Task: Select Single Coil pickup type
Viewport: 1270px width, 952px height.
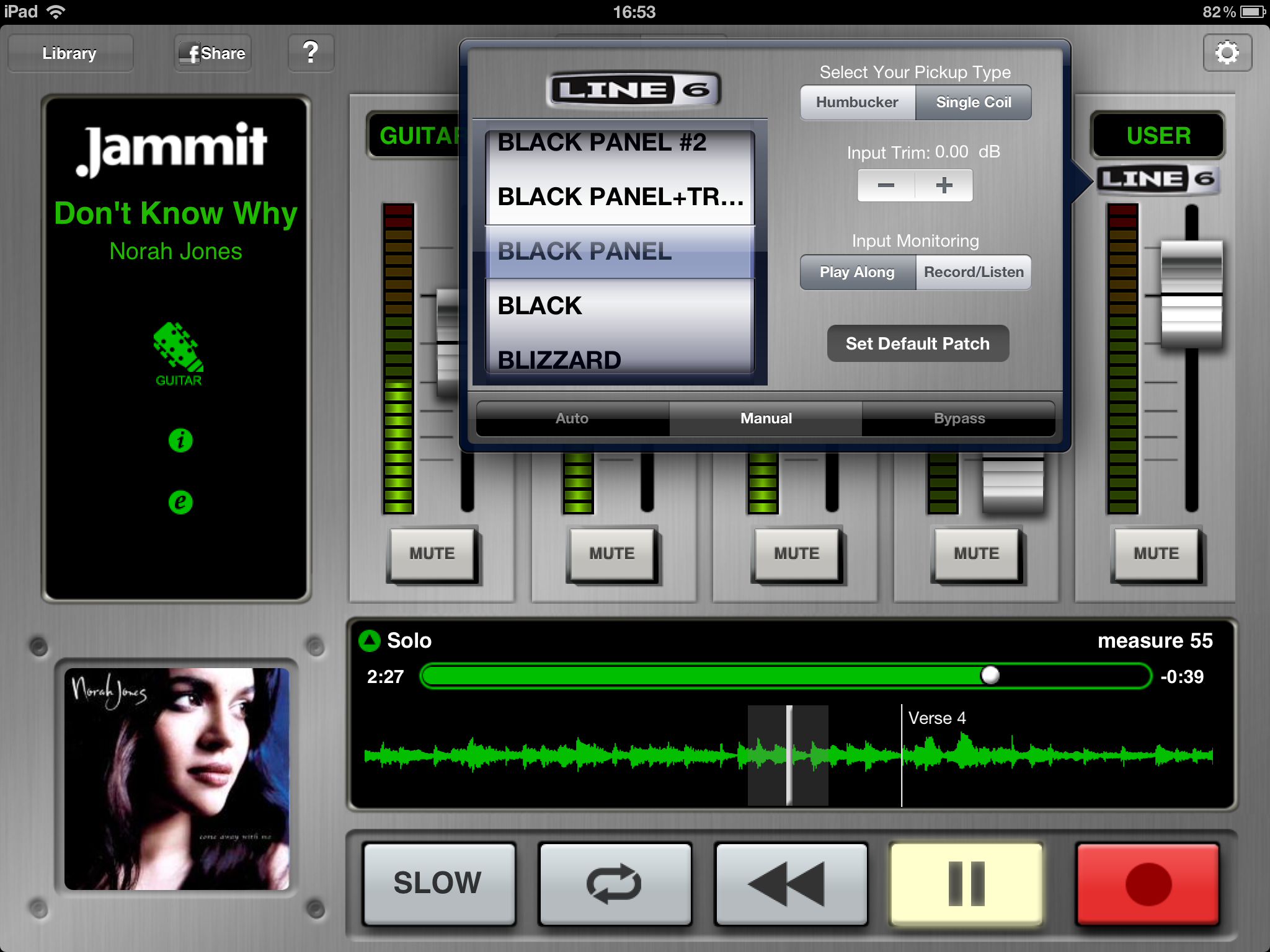Action: pos(974,102)
